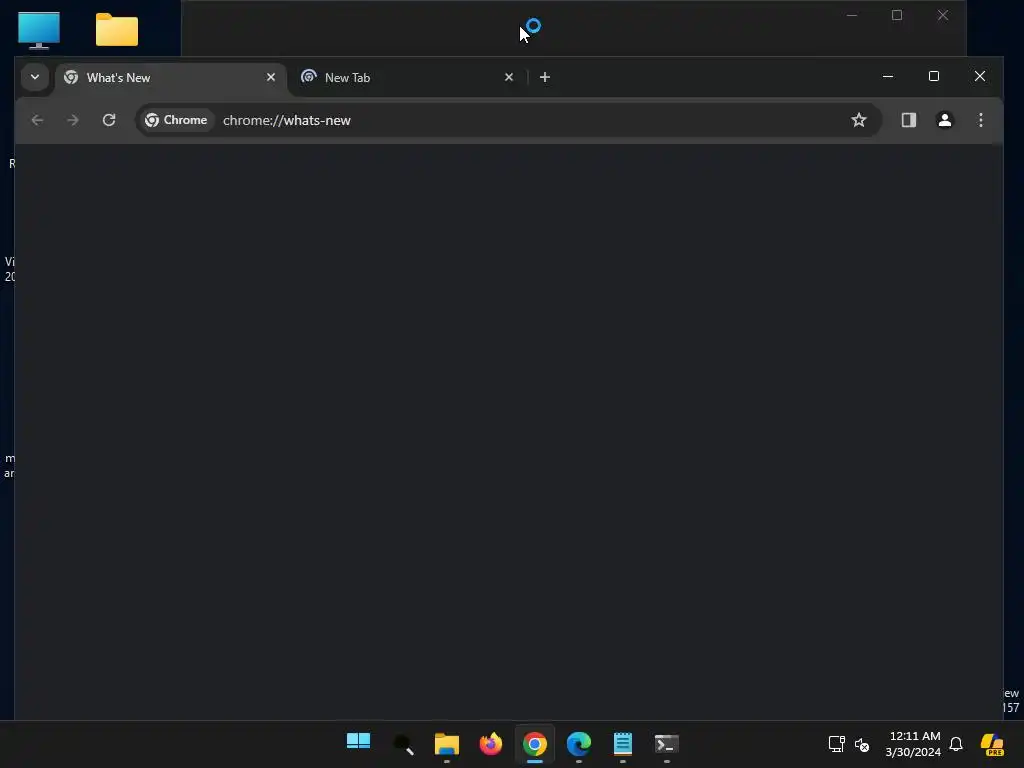
Task: Click the muted volume tray icon
Action: point(862,744)
